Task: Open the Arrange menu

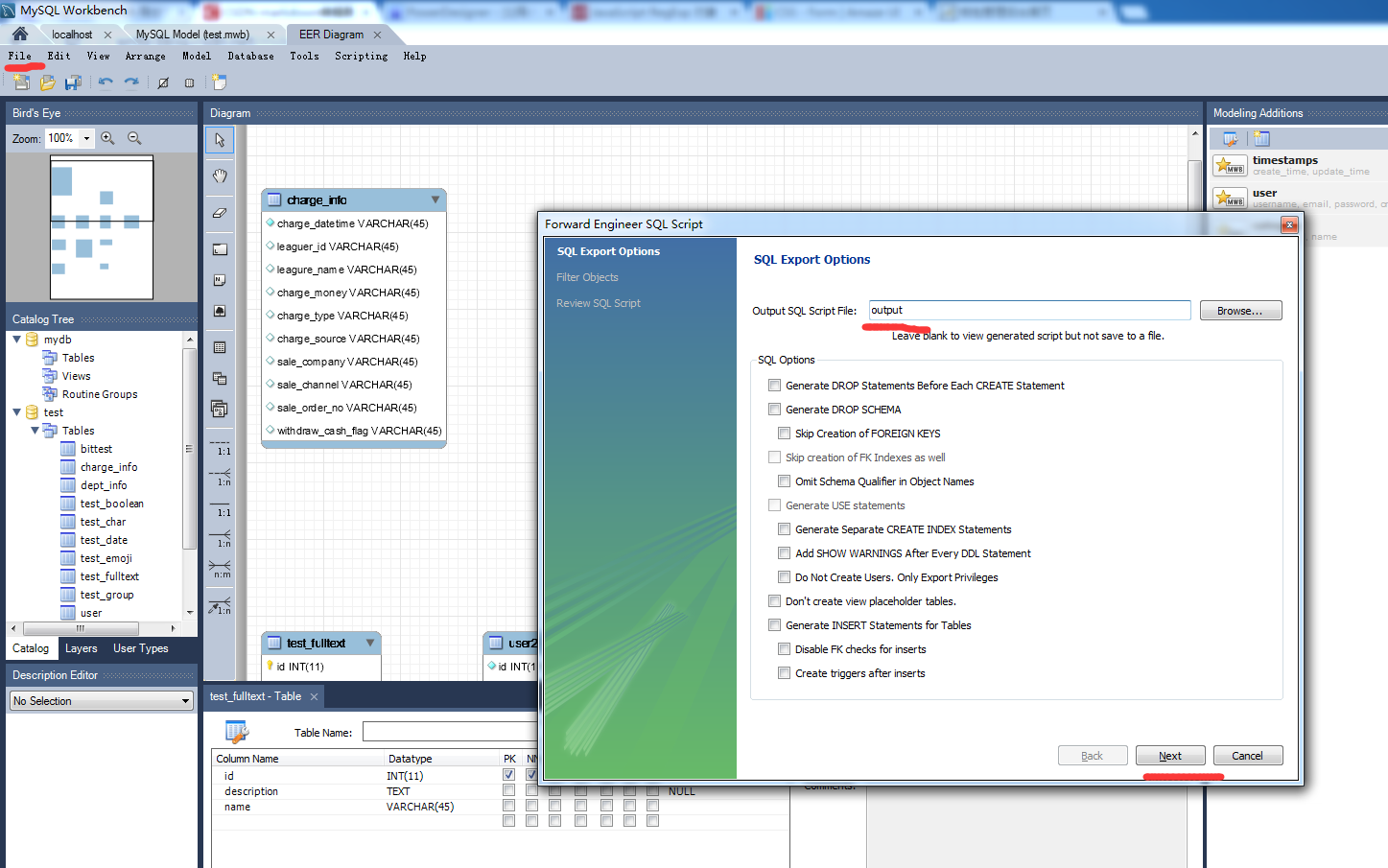Action: pos(145,57)
